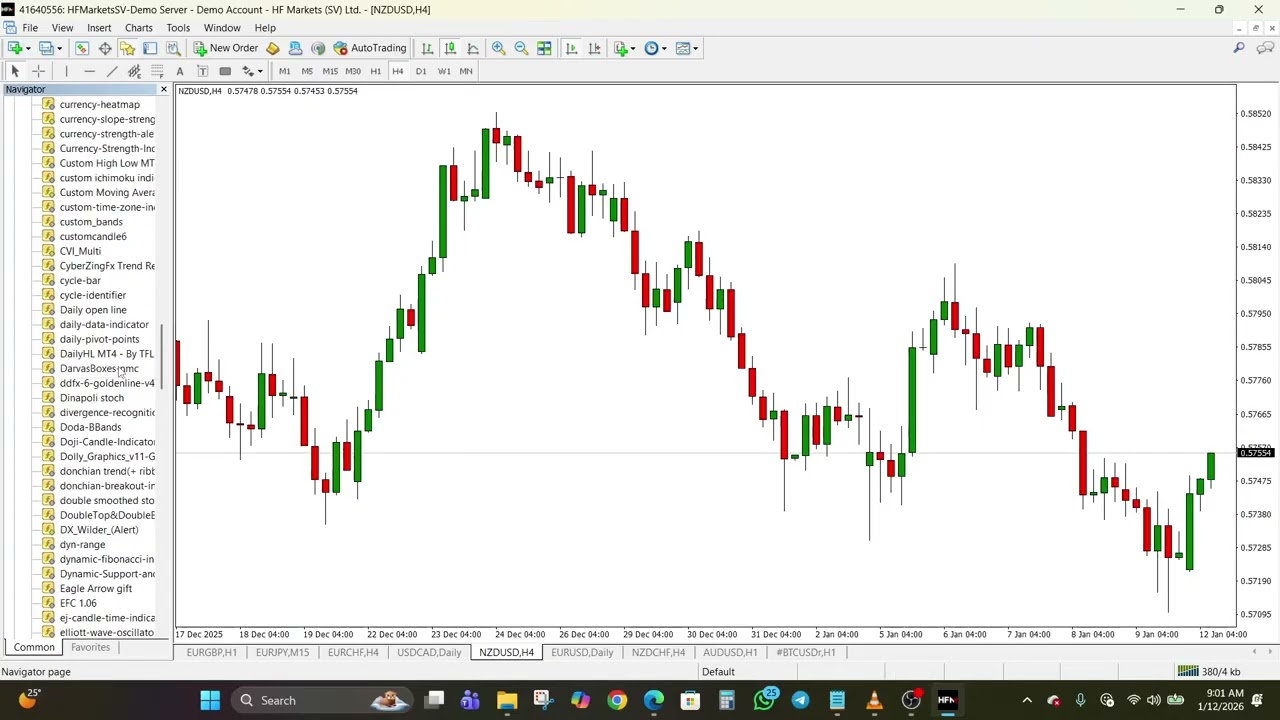The height and width of the screenshot is (720, 1280).
Task: Open the Templates dropdown
Action: [x=686, y=48]
